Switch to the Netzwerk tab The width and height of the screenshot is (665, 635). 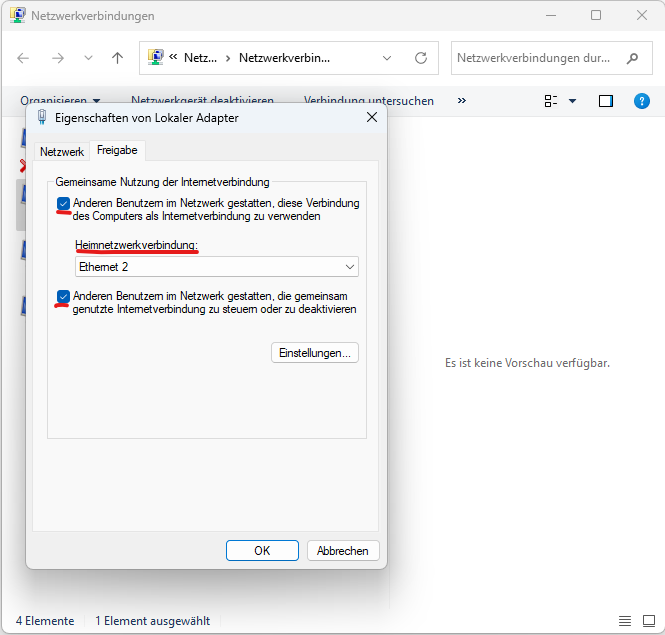61,152
